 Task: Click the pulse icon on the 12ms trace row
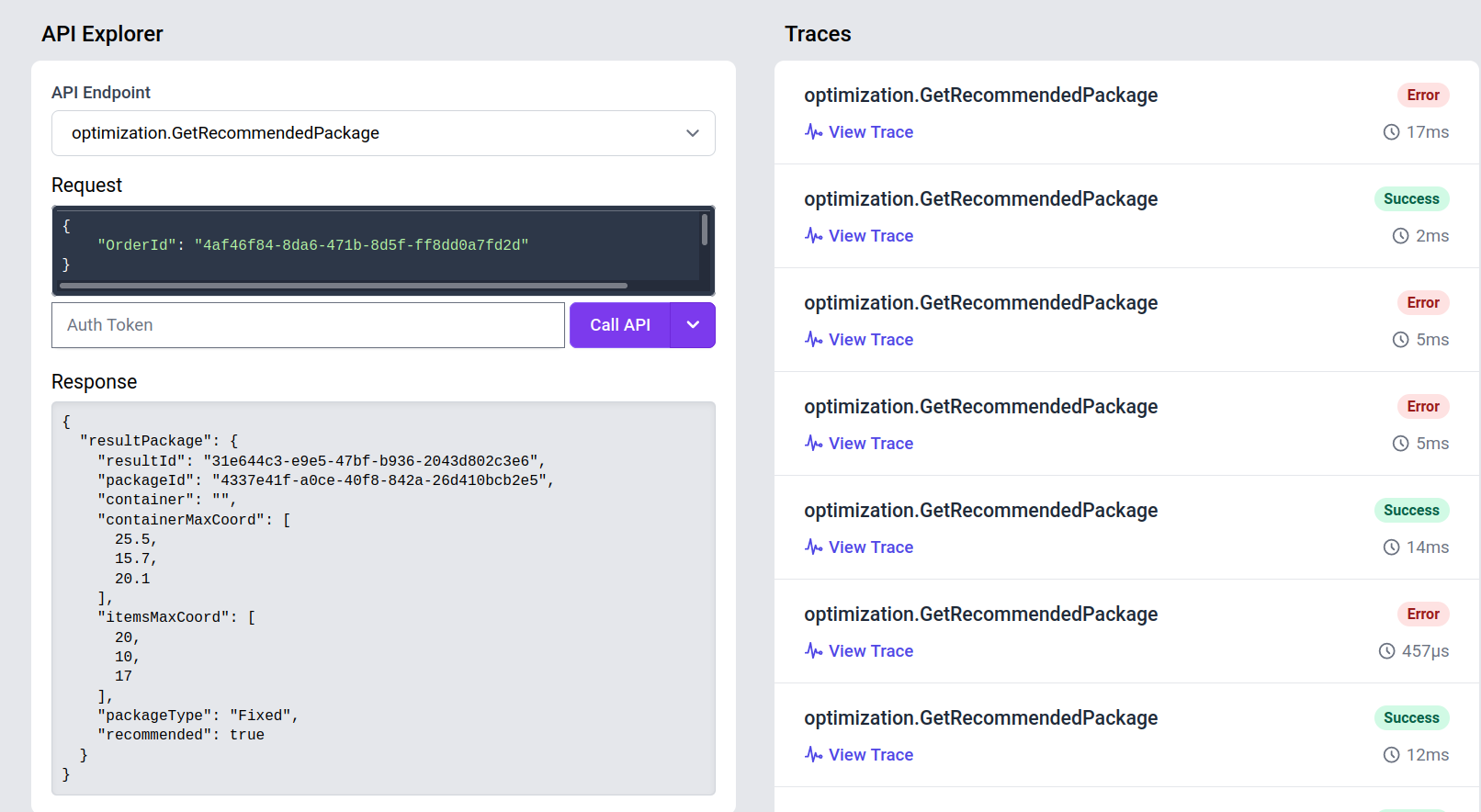[x=813, y=754]
